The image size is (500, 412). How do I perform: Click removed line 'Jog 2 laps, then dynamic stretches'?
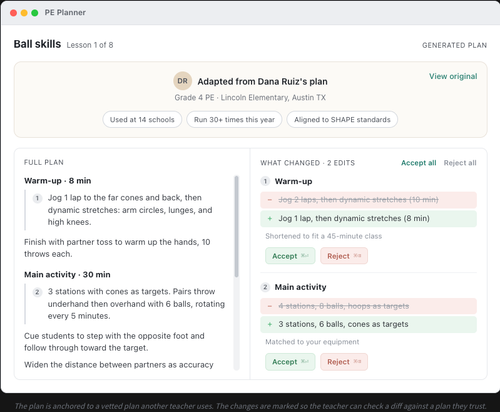(x=368, y=200)
